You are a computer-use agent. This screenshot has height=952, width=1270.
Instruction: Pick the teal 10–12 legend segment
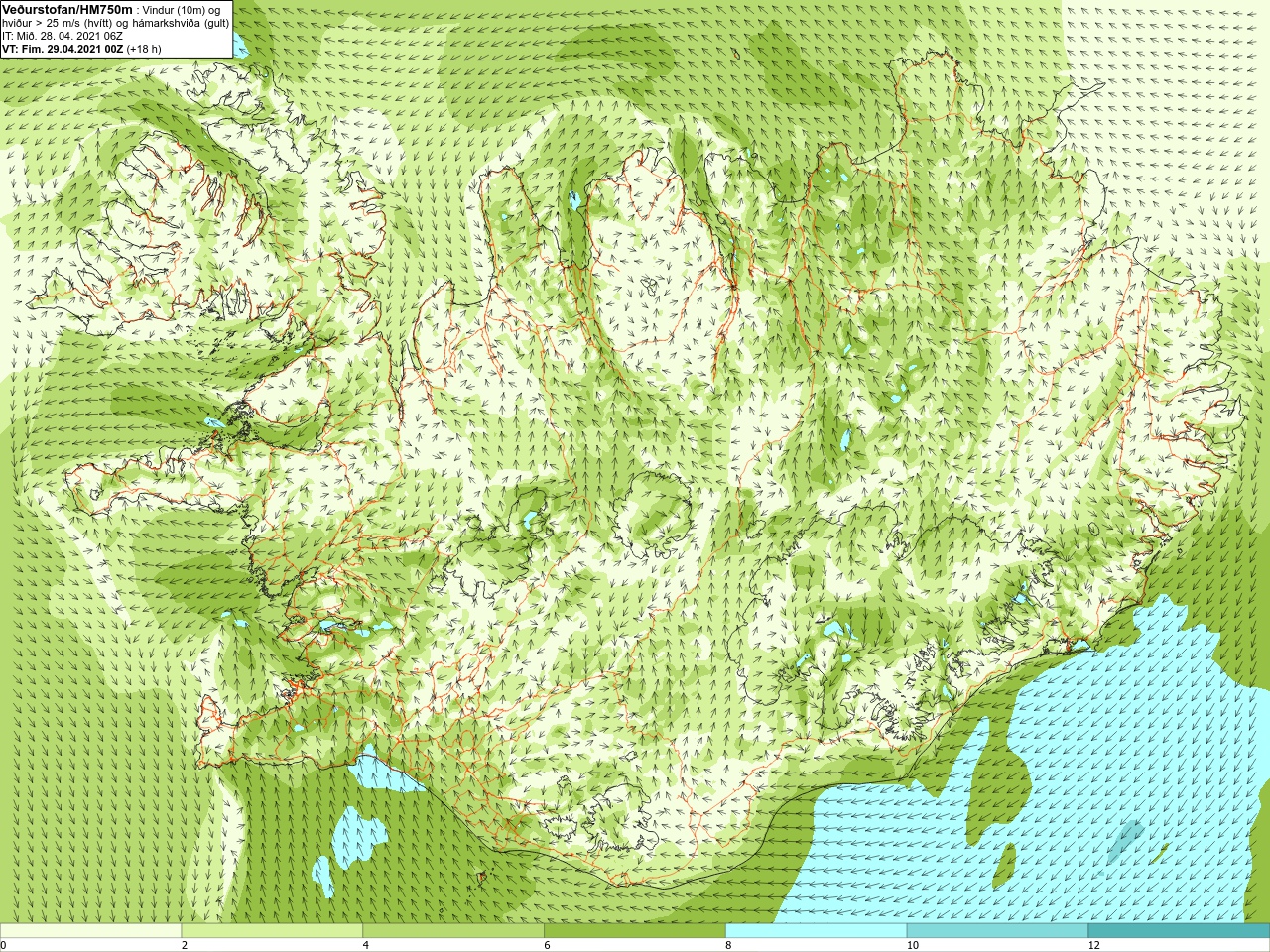(998, 931)
